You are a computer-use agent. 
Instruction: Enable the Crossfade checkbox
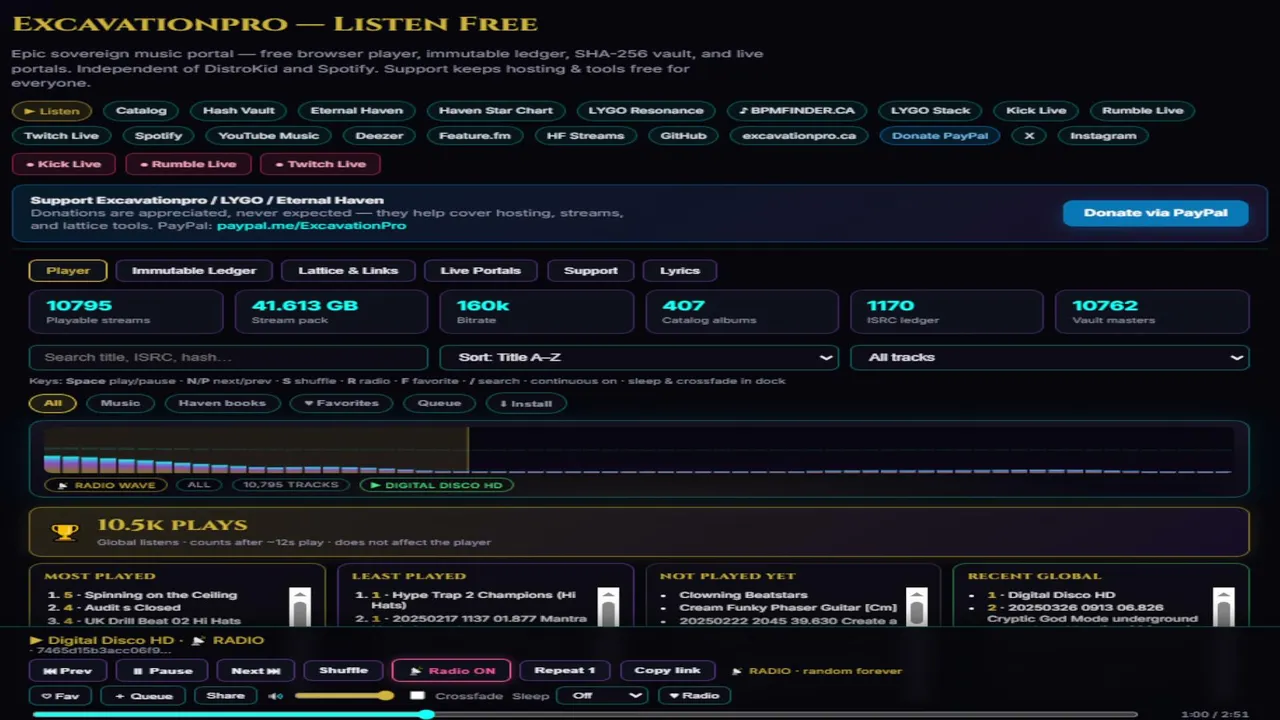coord(418,696)
